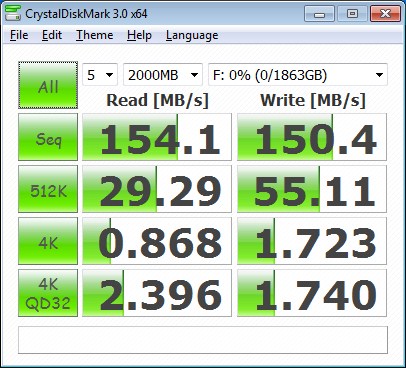Click the CrystalDiskMark app icon in title bar

13,13
